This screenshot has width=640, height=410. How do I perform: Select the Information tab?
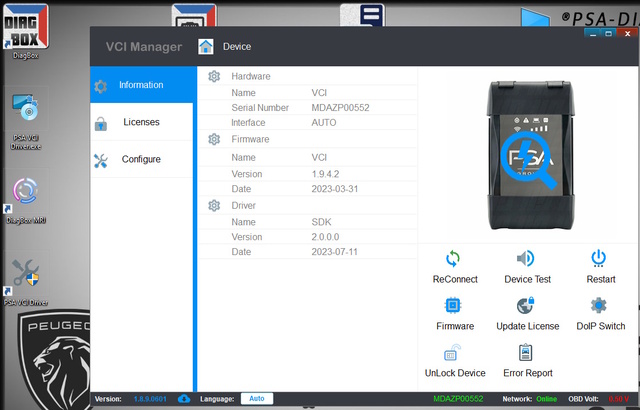(141, 85)
